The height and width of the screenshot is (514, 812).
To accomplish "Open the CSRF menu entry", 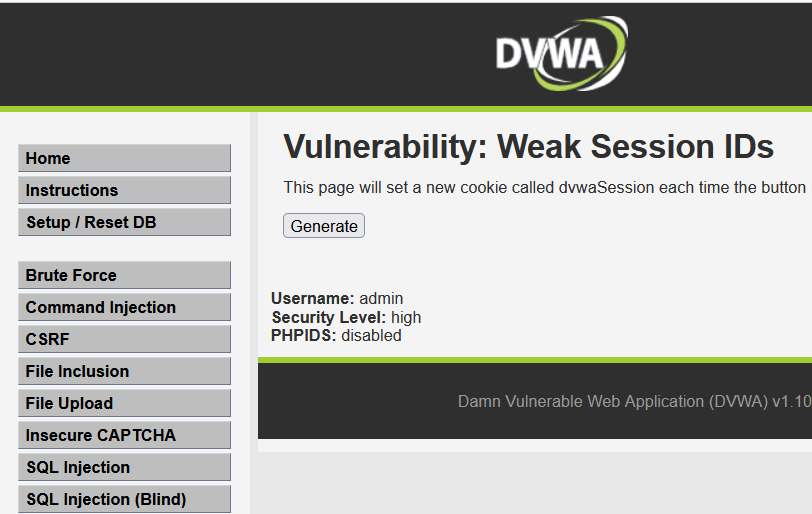I will point(124,340).
